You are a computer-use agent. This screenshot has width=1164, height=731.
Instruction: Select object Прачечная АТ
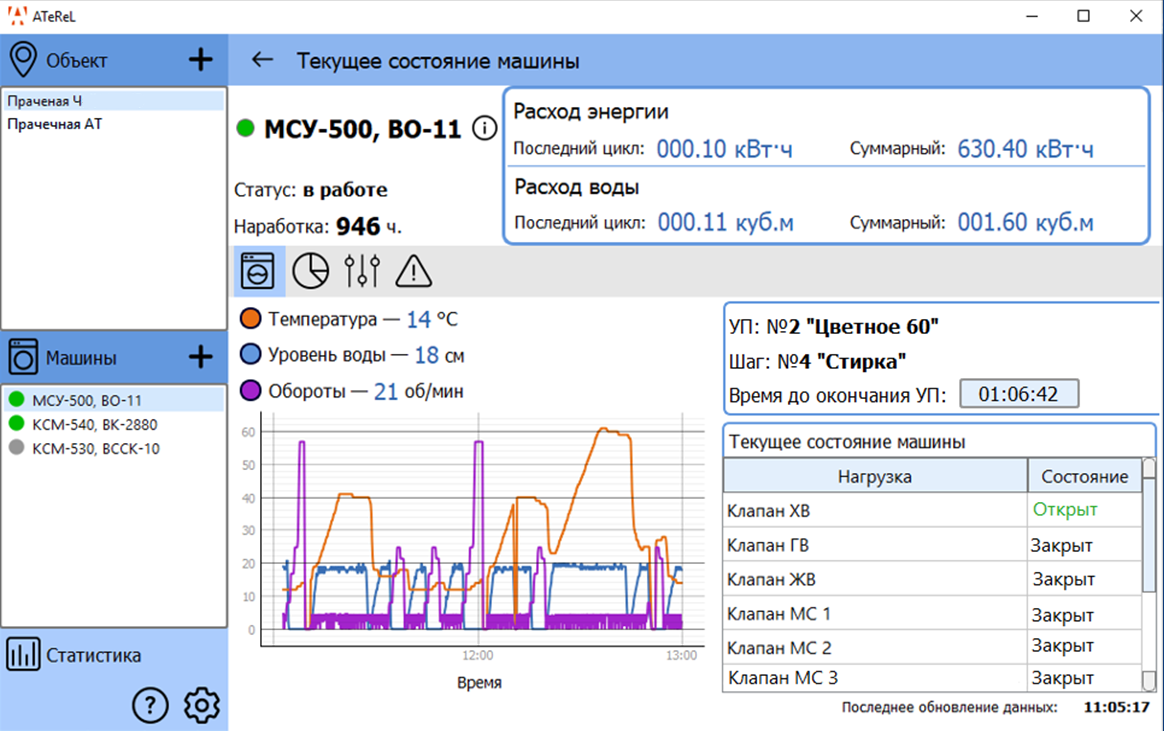(x=114, y=124)
